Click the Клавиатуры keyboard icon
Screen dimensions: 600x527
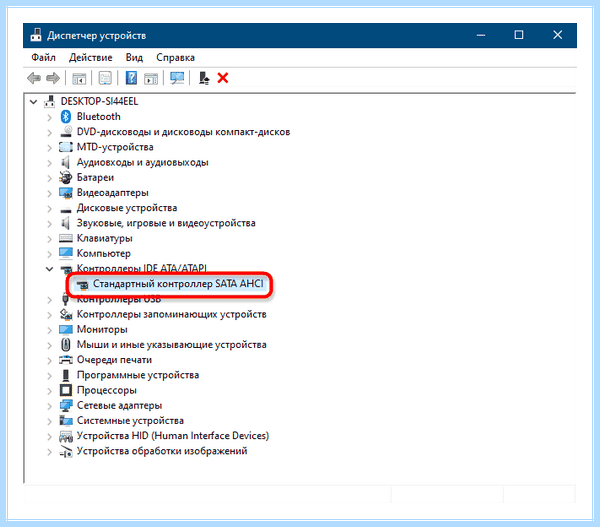pyautogui.click(x=66, y=238)
